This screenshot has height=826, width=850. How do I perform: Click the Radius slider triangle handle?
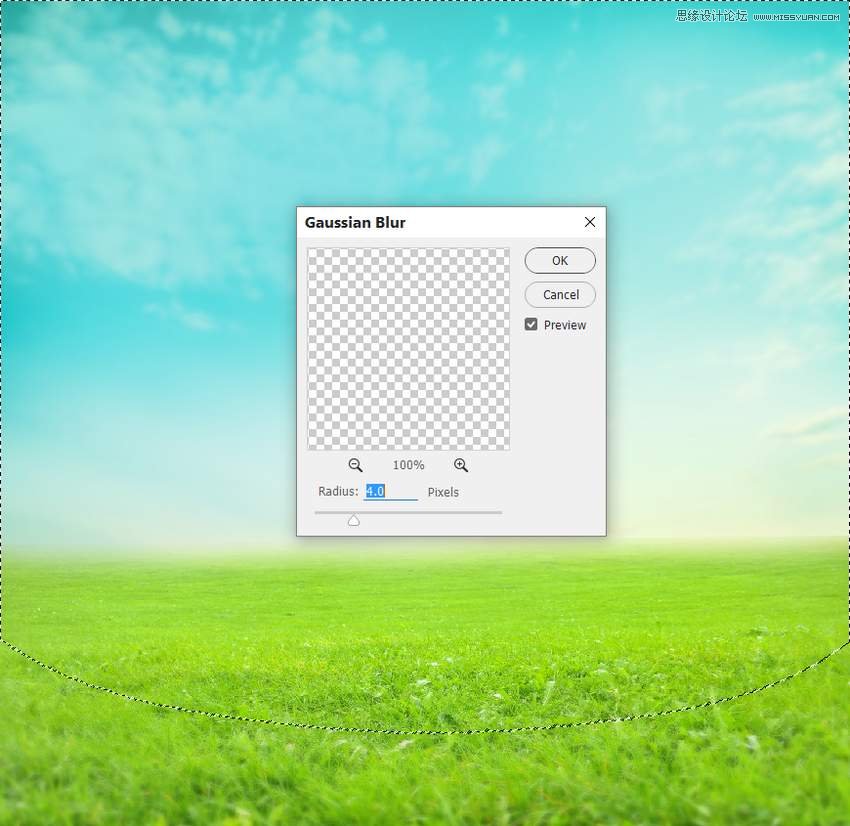(x=354, y=520)
